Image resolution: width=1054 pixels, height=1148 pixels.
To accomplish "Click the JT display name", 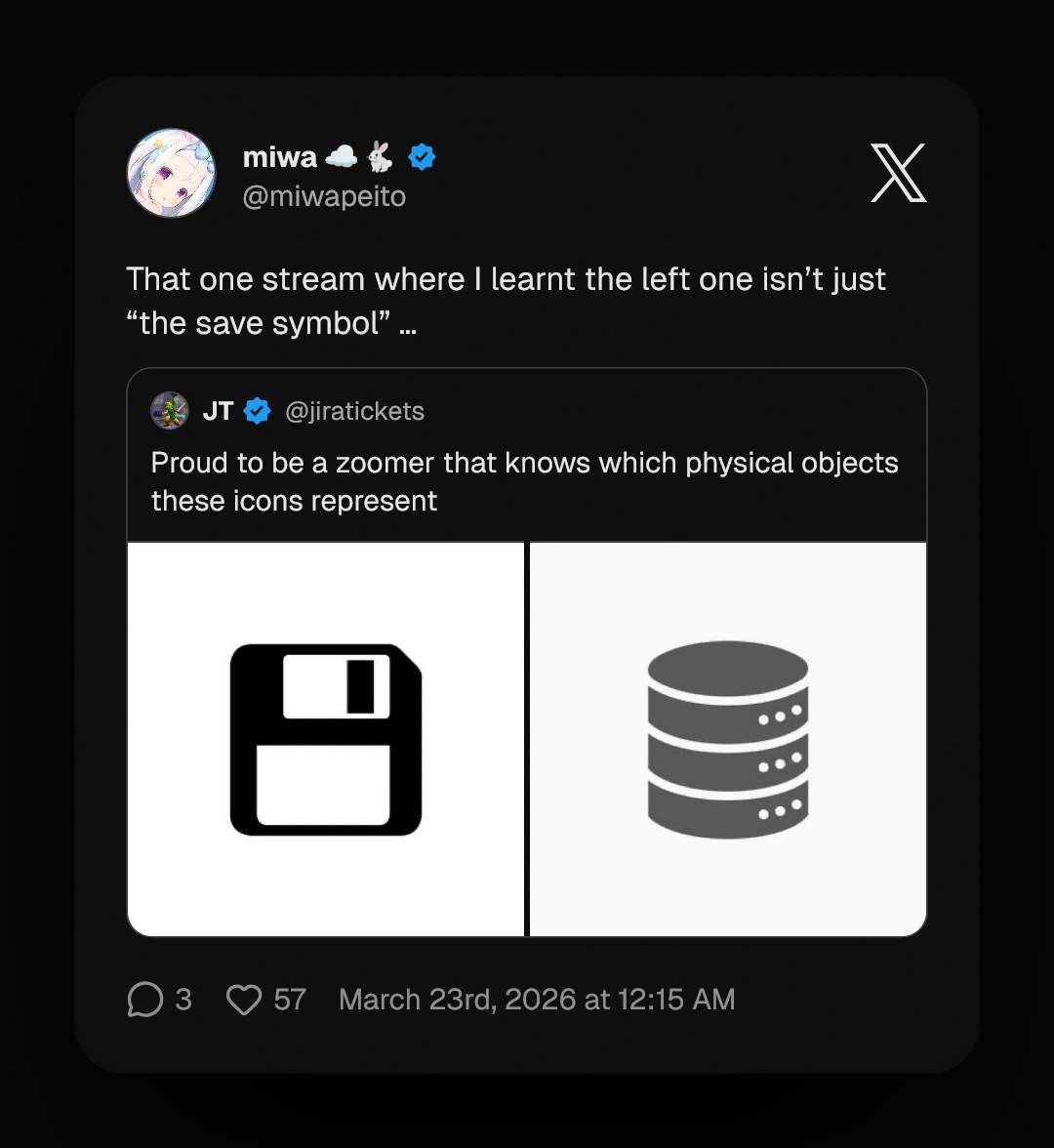I will [219, 412].
